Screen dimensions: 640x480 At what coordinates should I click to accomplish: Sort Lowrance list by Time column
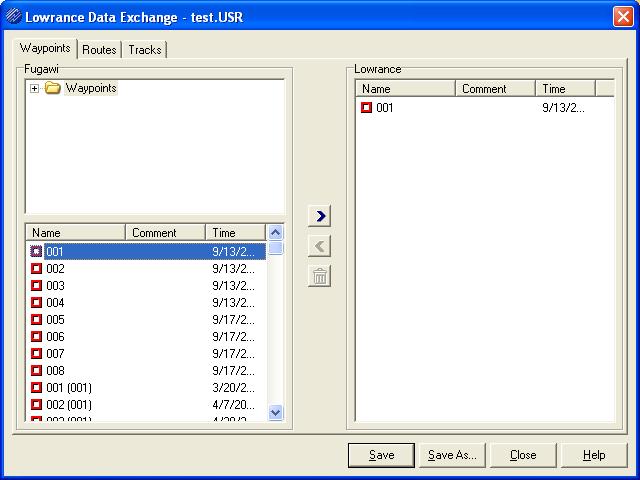tap(565, 89)
